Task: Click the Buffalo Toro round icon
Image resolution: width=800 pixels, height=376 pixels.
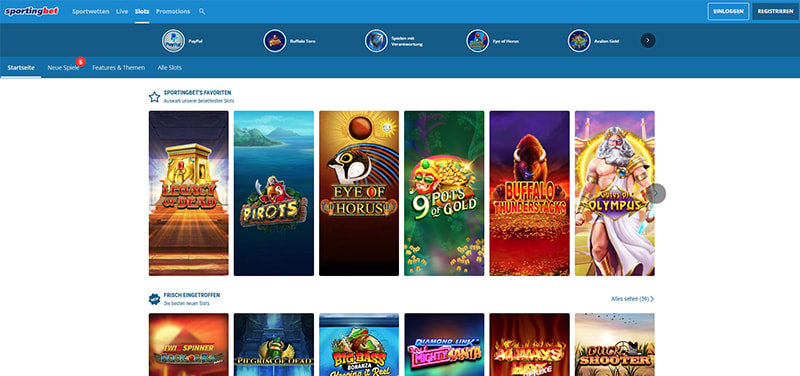Action: coord(275,41)
